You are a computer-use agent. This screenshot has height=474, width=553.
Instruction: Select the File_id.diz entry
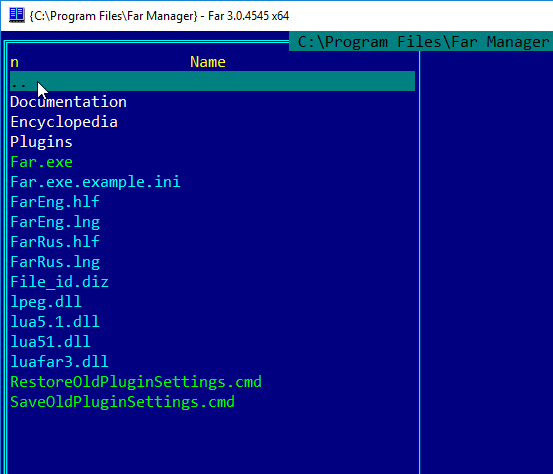click(59, 282)
